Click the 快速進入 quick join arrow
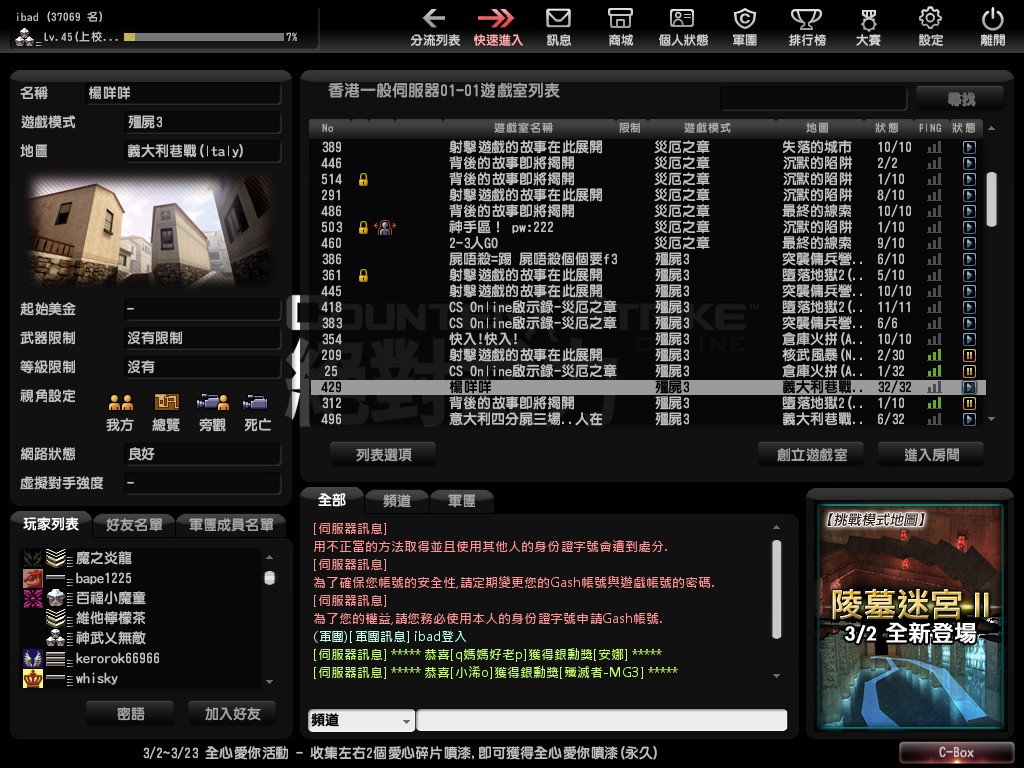Image resolution: width=1024 pixels, height=768 pixels. point(498,27)
